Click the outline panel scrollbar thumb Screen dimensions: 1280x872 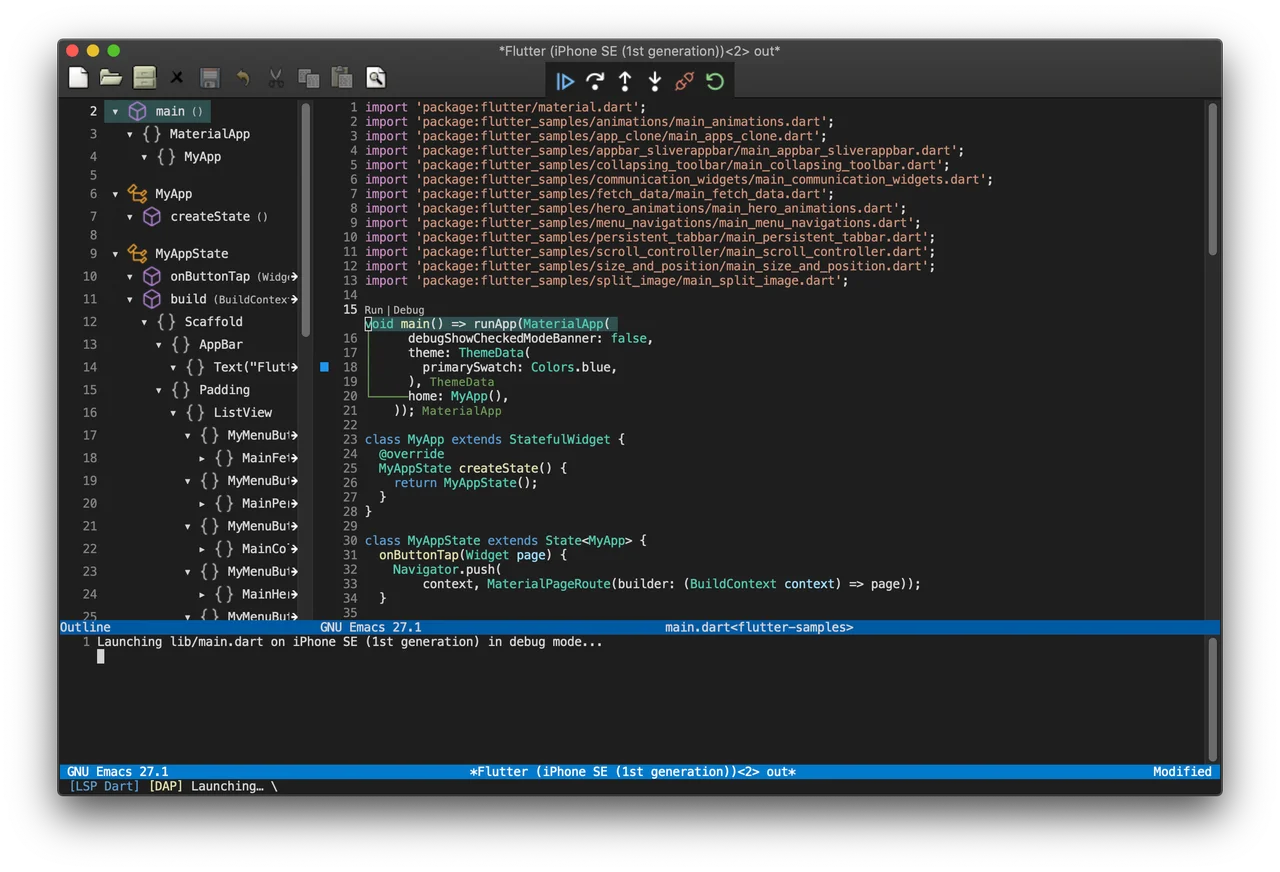coord(305,220)
